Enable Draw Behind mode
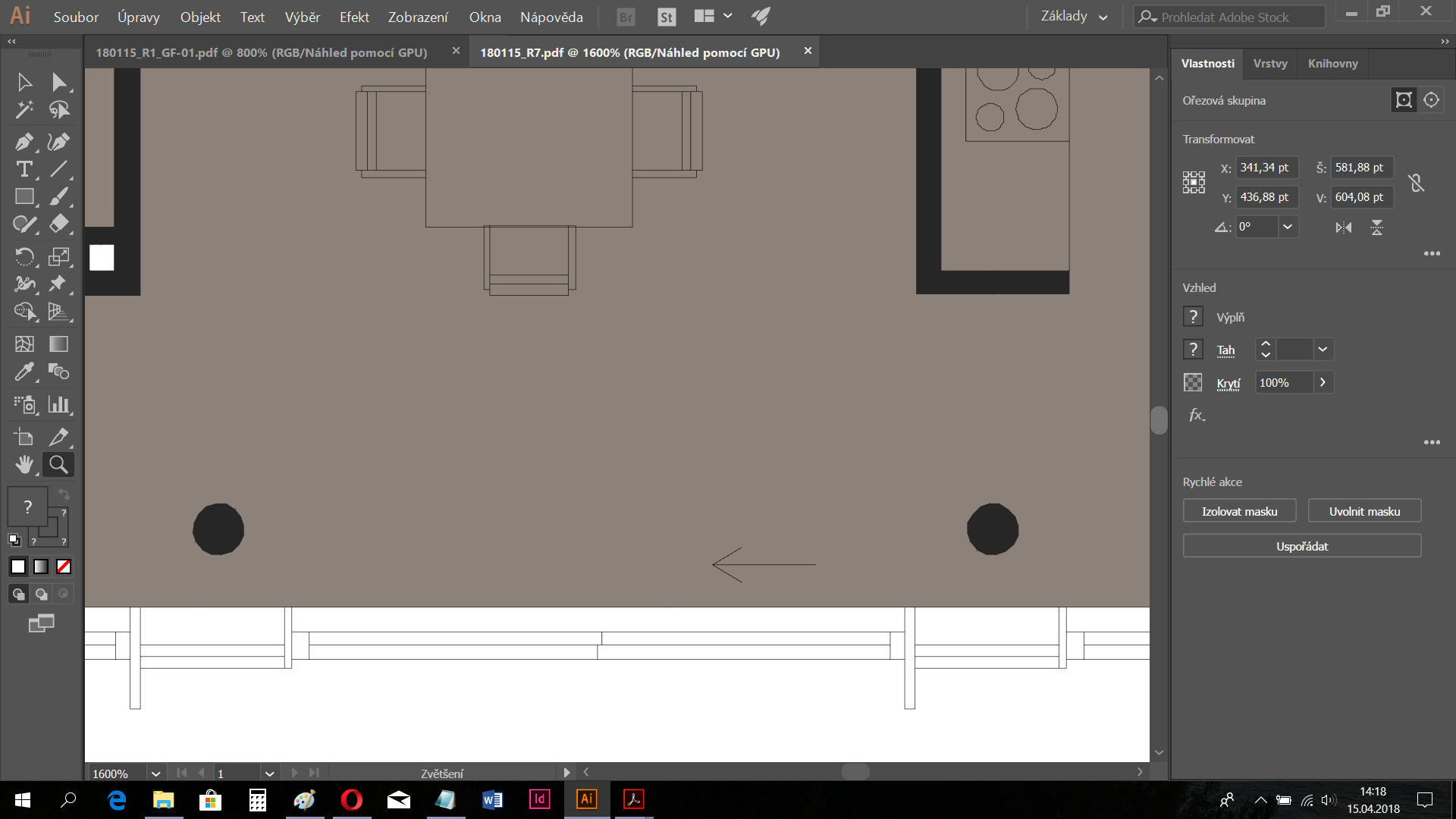 pos(41,594)
